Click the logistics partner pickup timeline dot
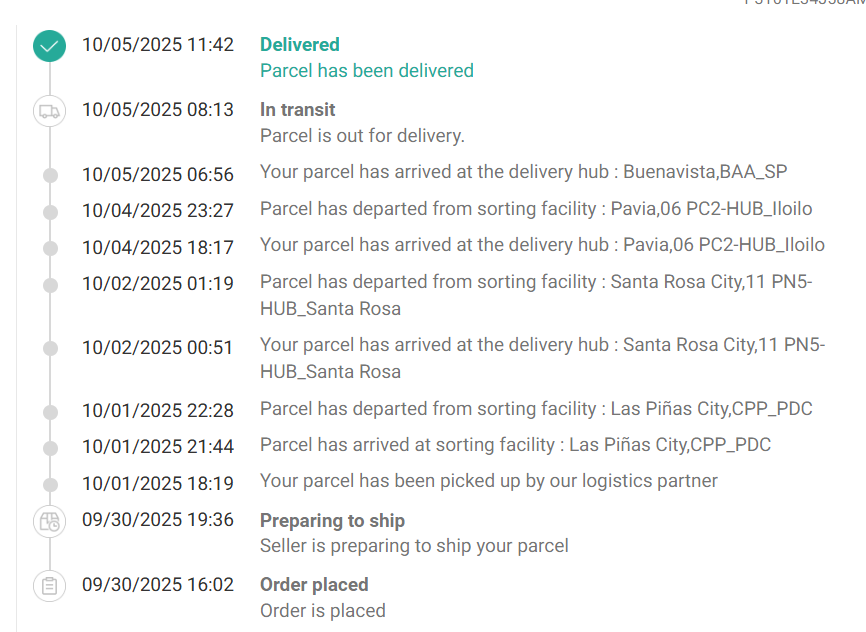 click(x=50, y=483)
